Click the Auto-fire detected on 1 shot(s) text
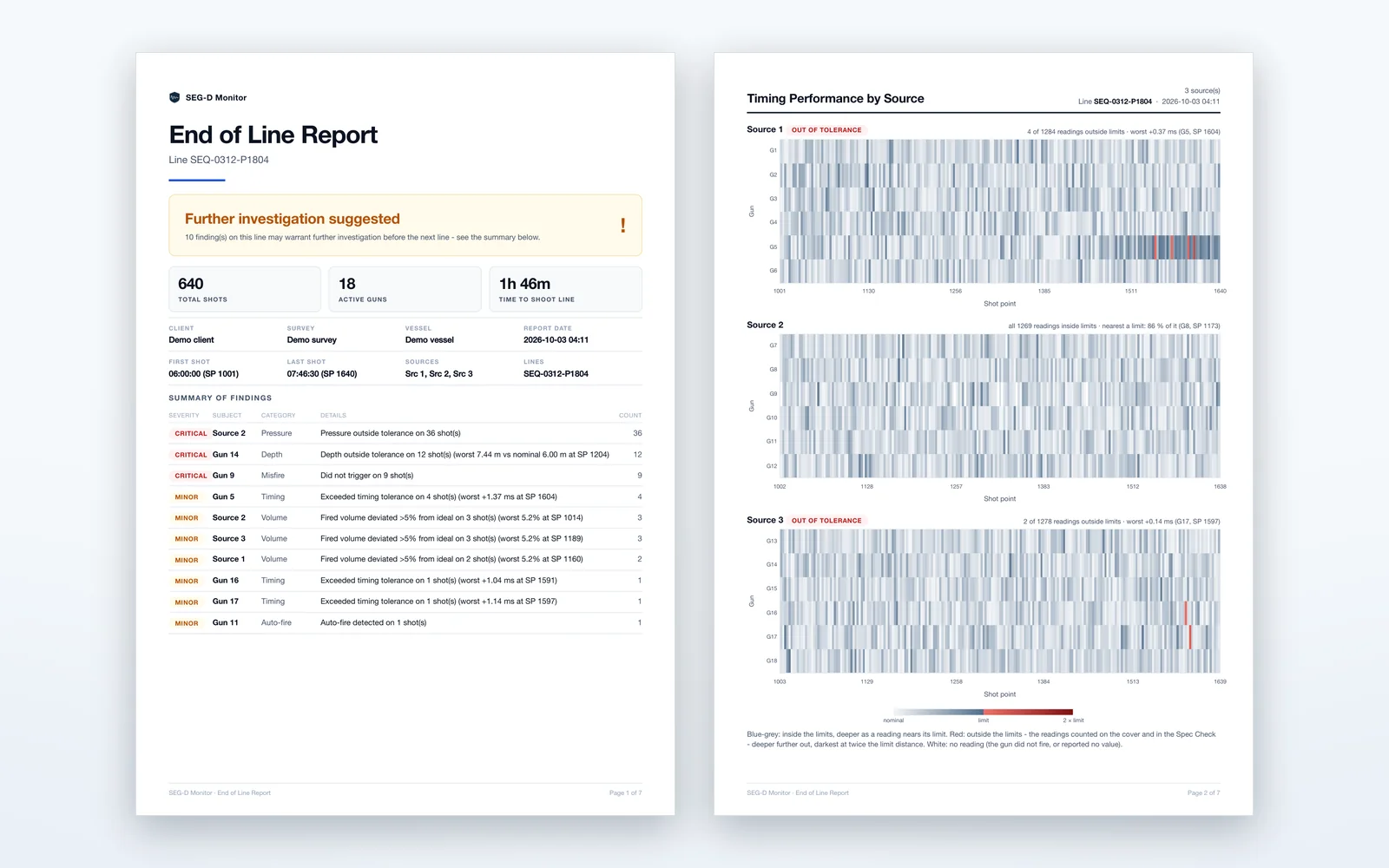 373,622
